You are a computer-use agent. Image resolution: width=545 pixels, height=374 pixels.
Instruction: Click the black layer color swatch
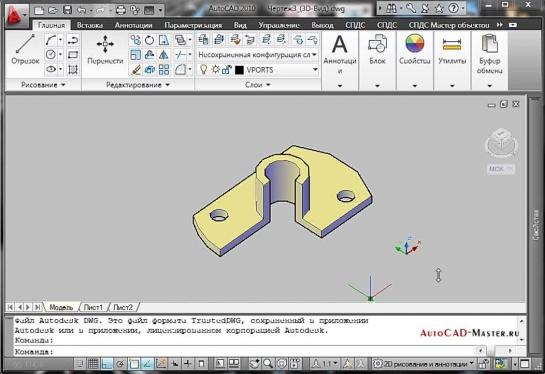[239, 70]
